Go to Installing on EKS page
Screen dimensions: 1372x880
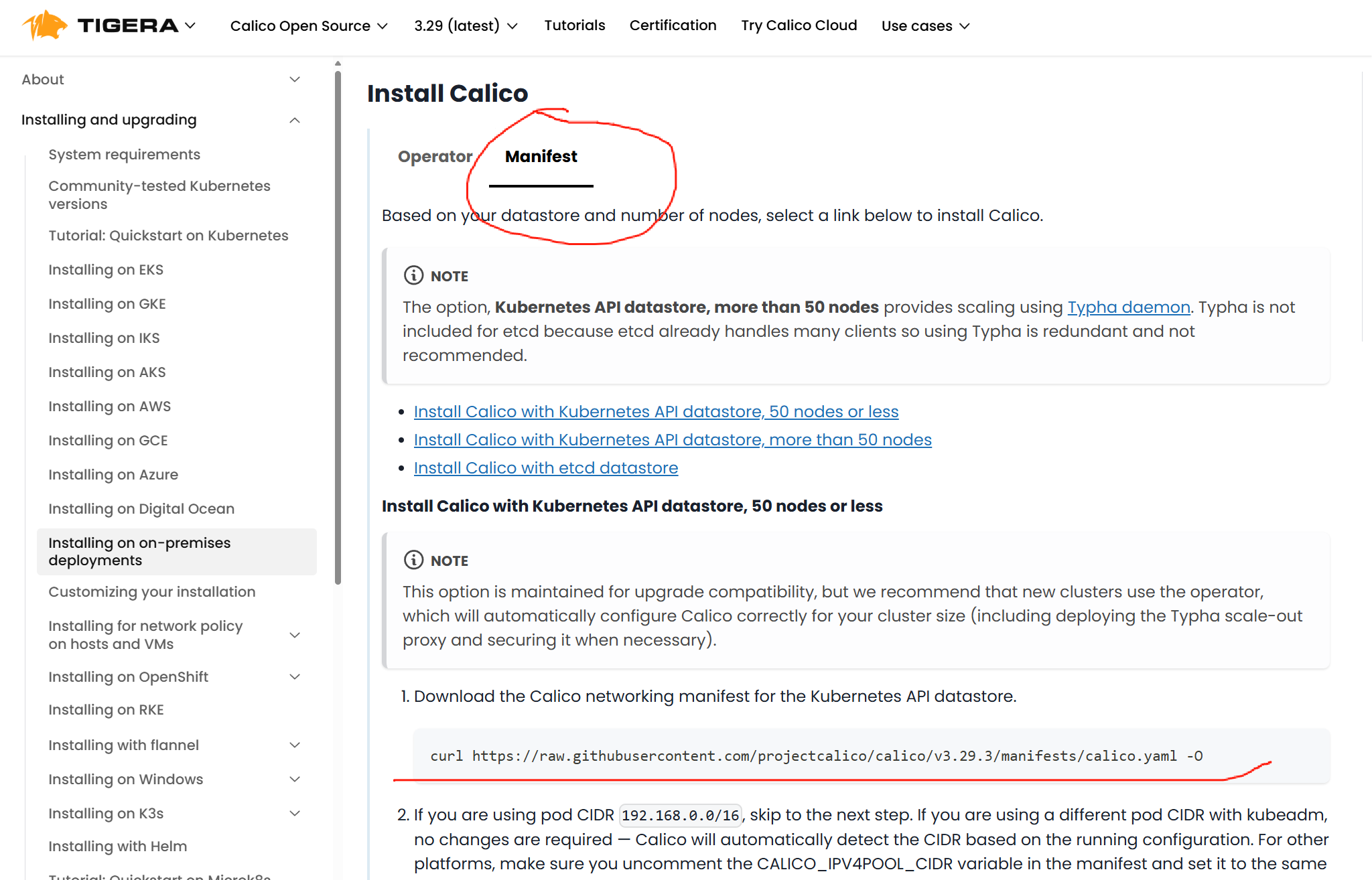[106, 270]
